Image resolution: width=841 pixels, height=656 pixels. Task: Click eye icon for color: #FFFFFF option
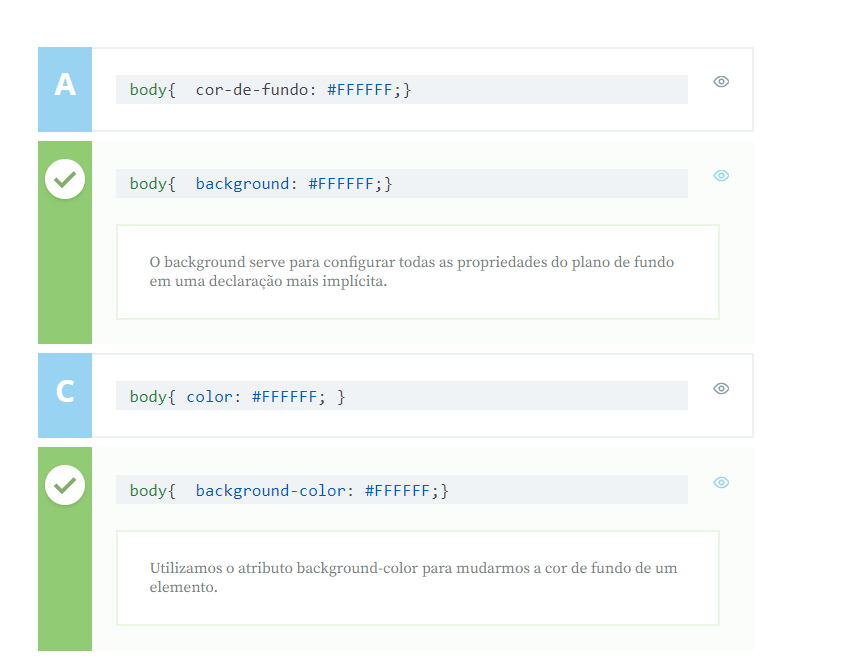pyautogui.click(x=721, y=388)
